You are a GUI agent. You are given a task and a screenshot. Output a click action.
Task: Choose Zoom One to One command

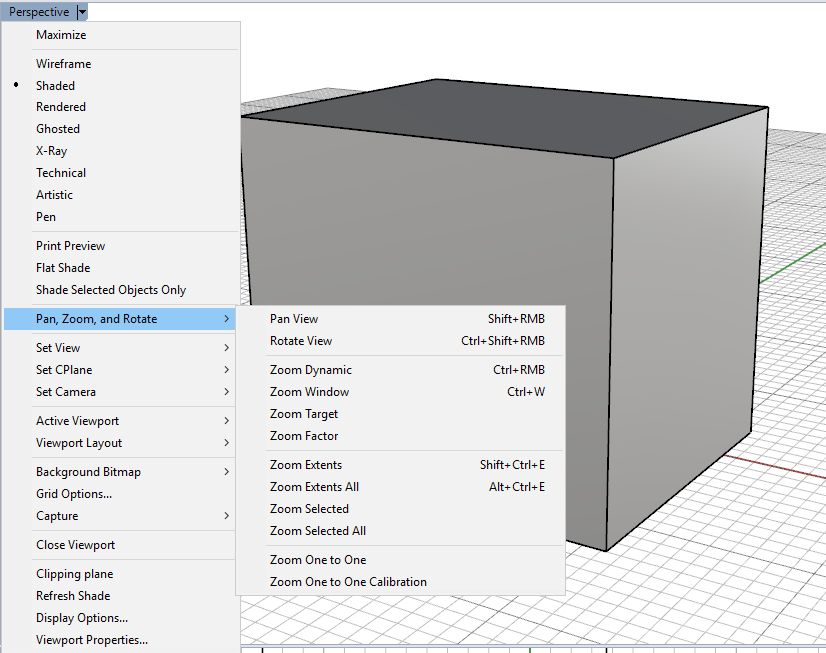click(x=400, y=560)
